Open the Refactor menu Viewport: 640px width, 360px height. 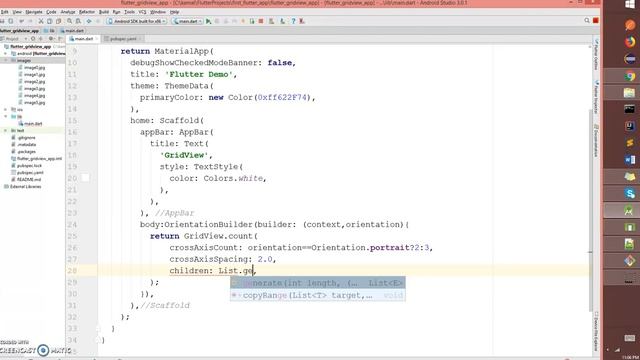tap(87, 12)
